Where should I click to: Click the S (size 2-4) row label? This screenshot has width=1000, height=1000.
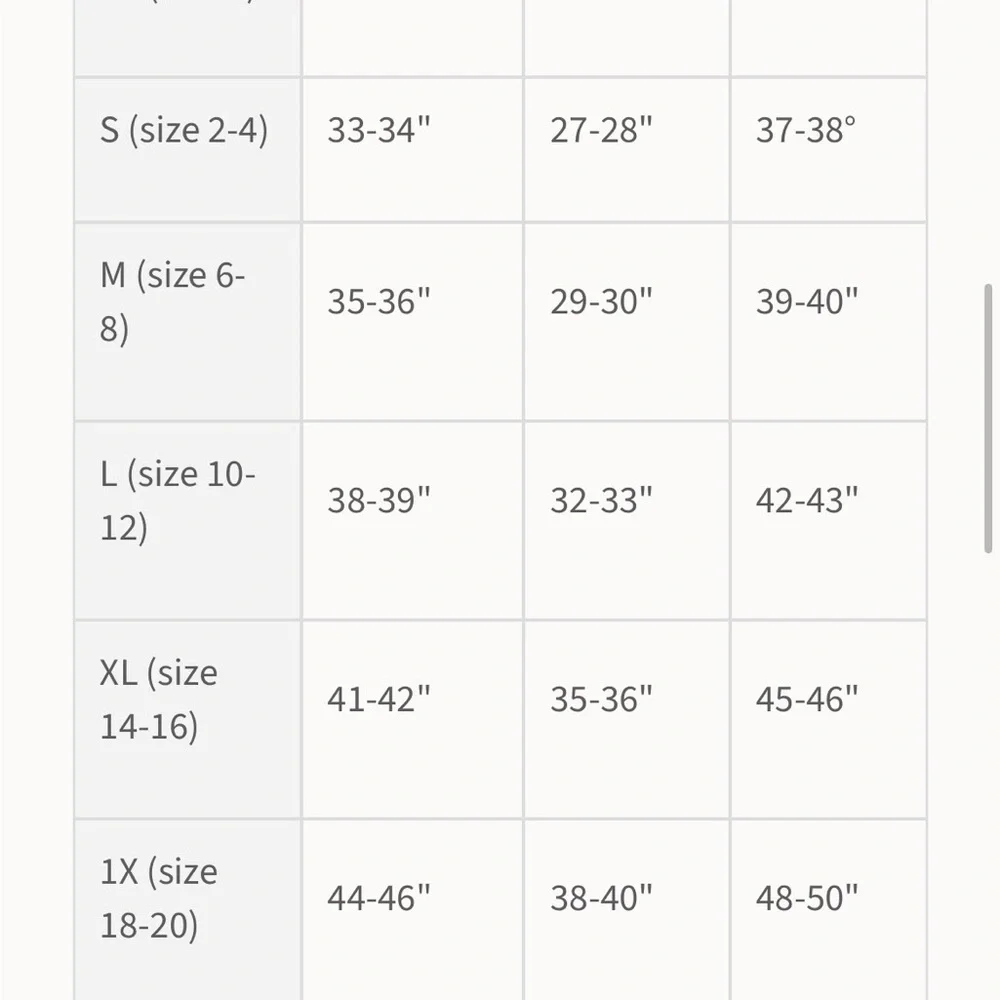[x=184, y=130]
